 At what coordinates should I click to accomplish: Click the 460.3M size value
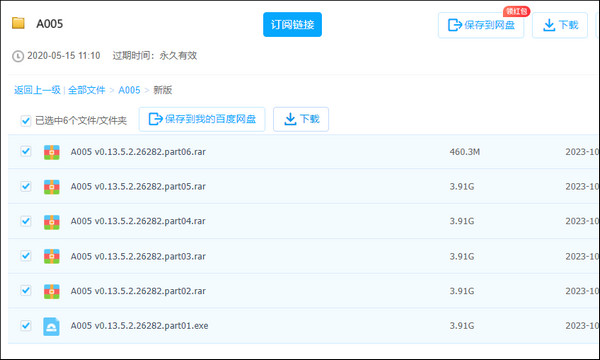(465, 152)
